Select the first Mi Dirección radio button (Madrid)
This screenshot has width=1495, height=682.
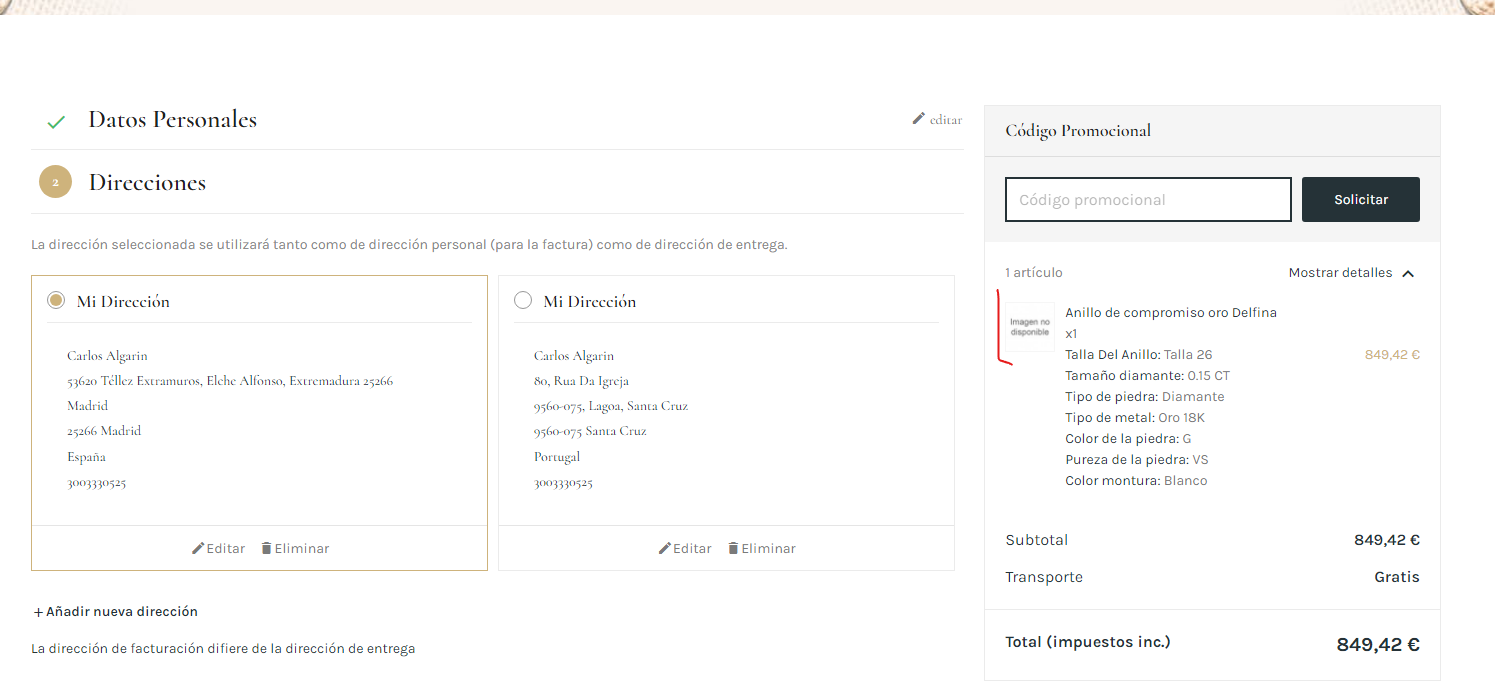point(56,300)
